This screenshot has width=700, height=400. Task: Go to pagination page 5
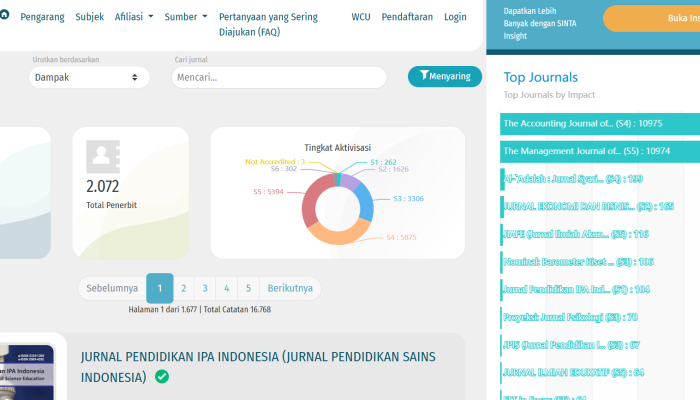[x=248, y=288]
